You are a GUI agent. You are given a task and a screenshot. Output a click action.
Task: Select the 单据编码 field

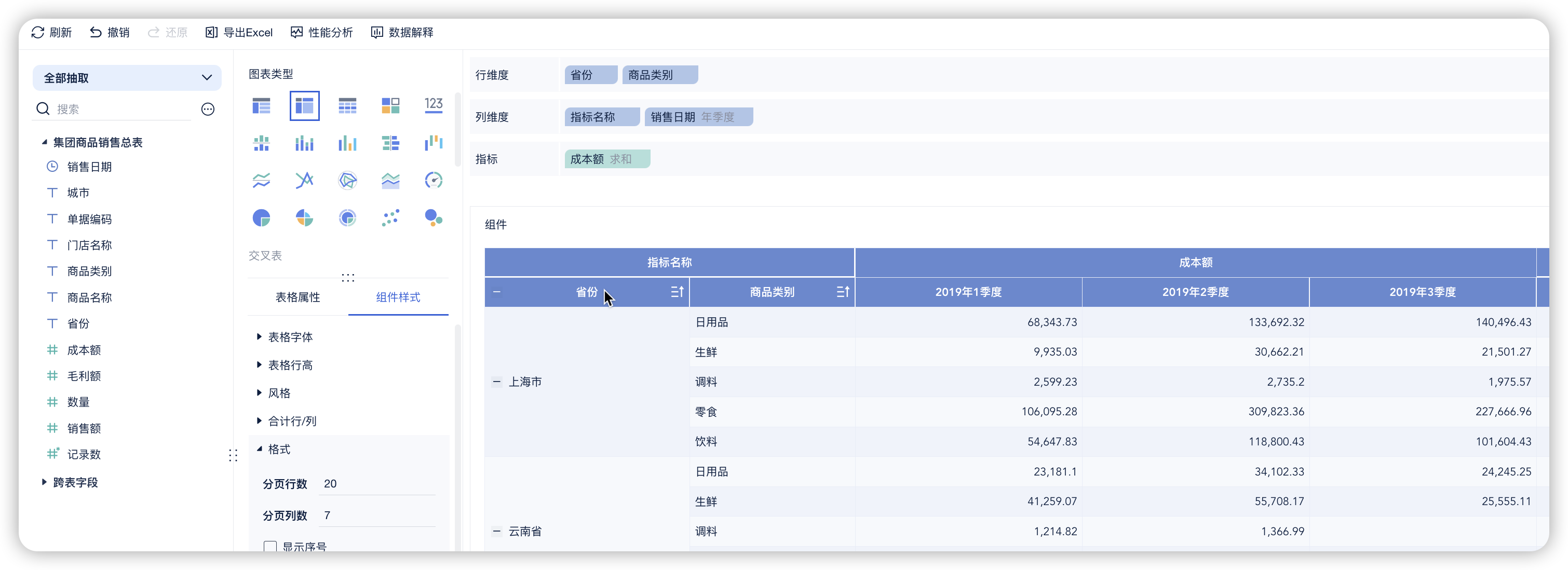point(89,219)
